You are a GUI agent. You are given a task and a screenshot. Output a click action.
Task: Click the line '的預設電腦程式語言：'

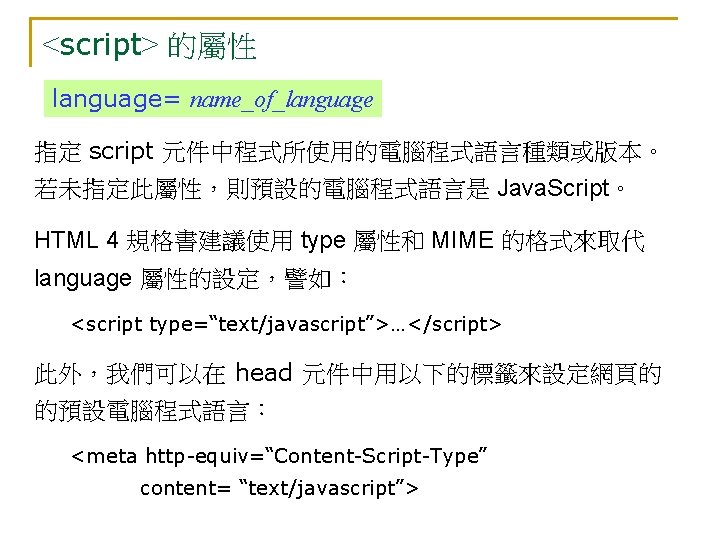point(151,411)
